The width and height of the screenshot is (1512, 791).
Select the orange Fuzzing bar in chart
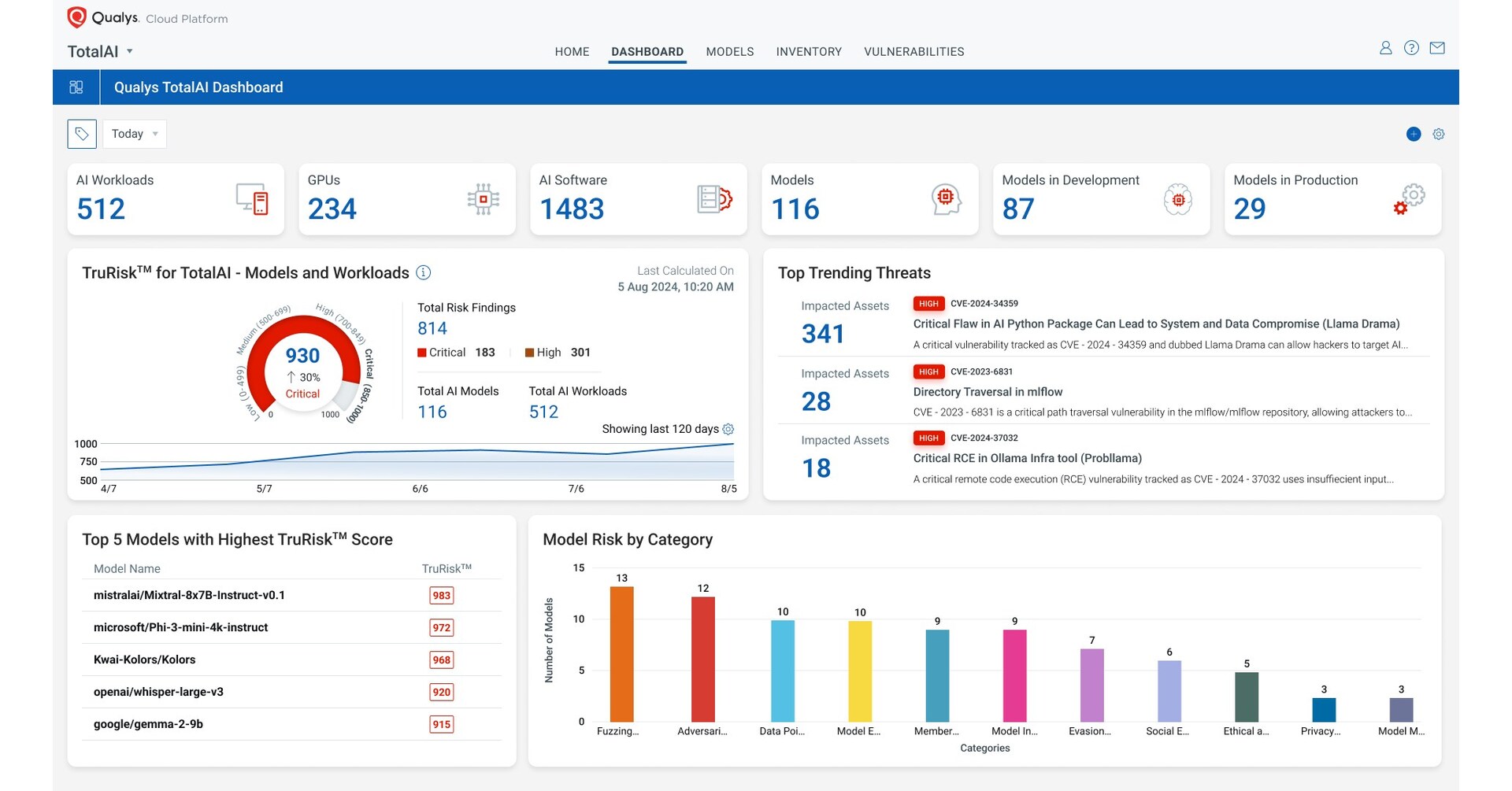pos(621,653)
